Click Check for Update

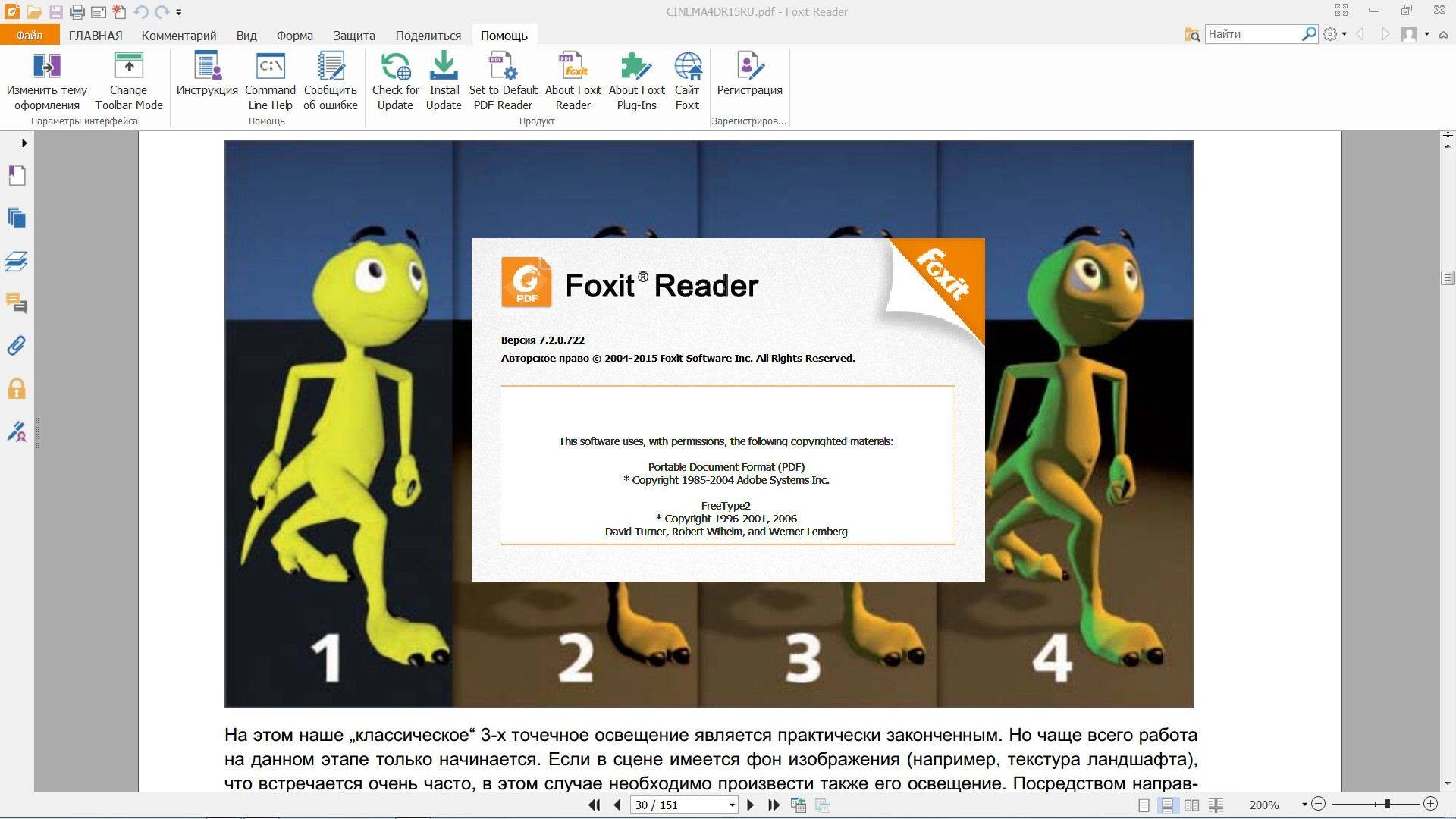pyautogui.click(x=395, y=81)
